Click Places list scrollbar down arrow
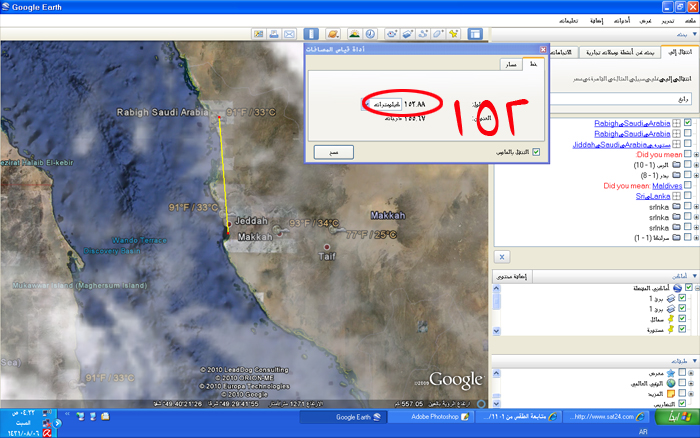This screenshot has height=438, width=700. point(496,331)
